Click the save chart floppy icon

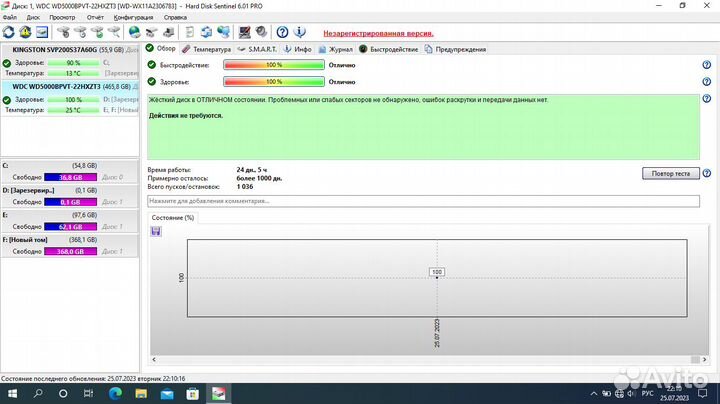pyautogui.click(x=156, y=231)
